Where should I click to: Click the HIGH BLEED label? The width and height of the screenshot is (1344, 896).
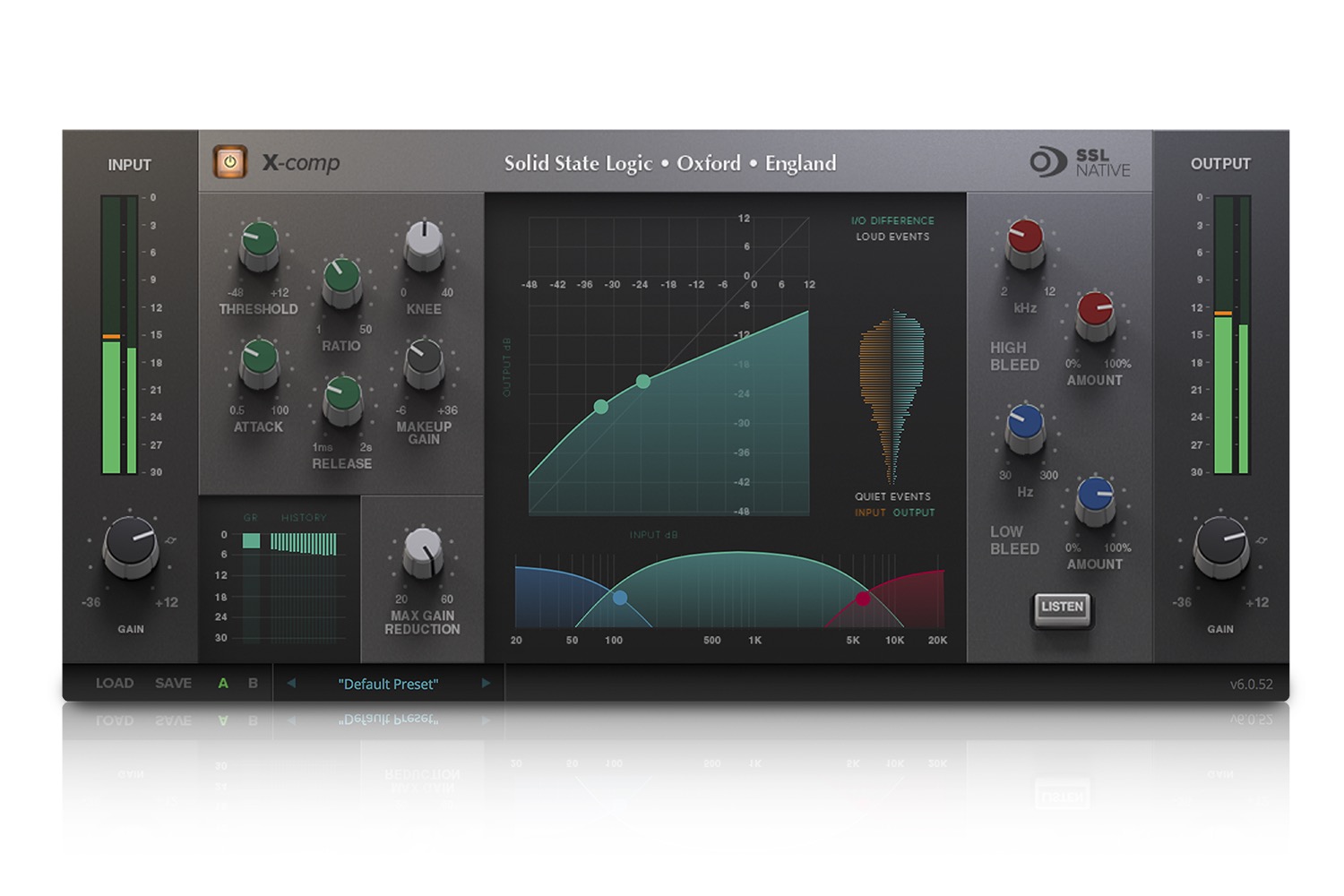pyautogui.click(x=1014, y=357)
